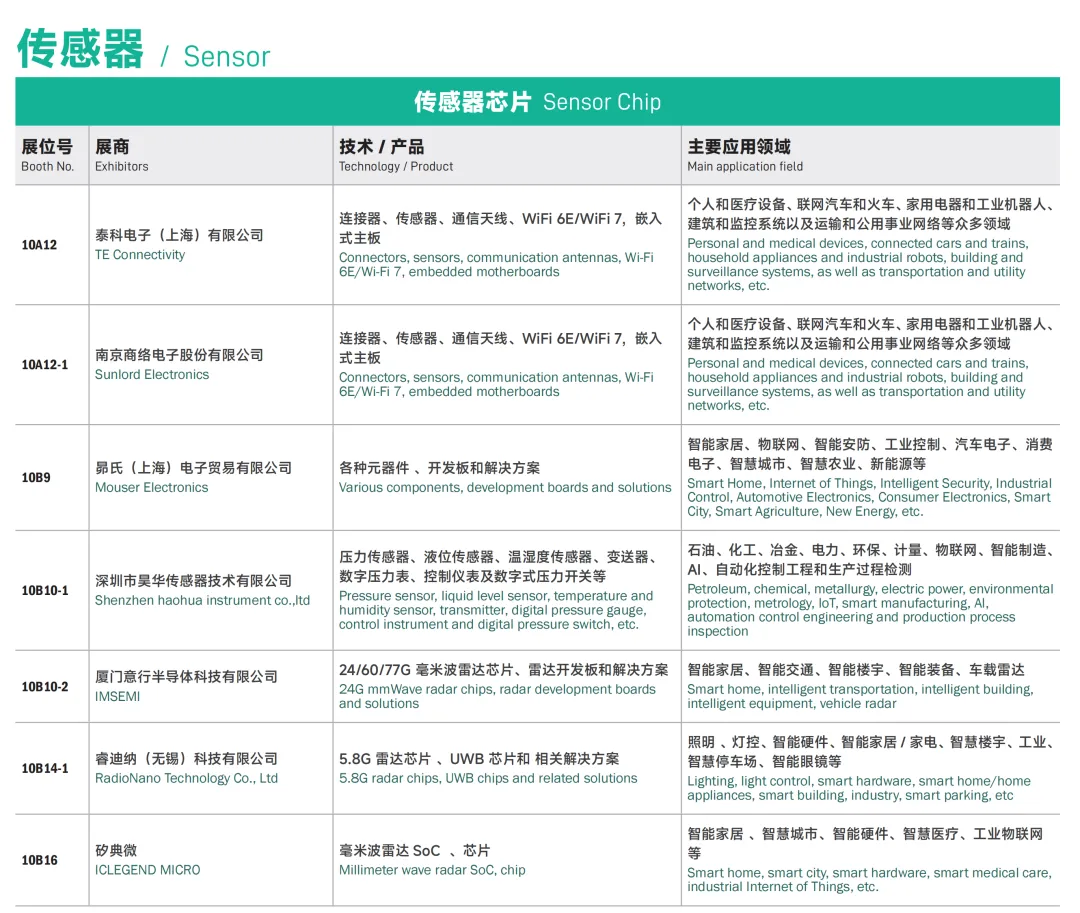The width and height of the screenshot is (1080, 913).
Task: Click 毫米波雷达 SoC、芯片 product text
Action: pos(415,850)
